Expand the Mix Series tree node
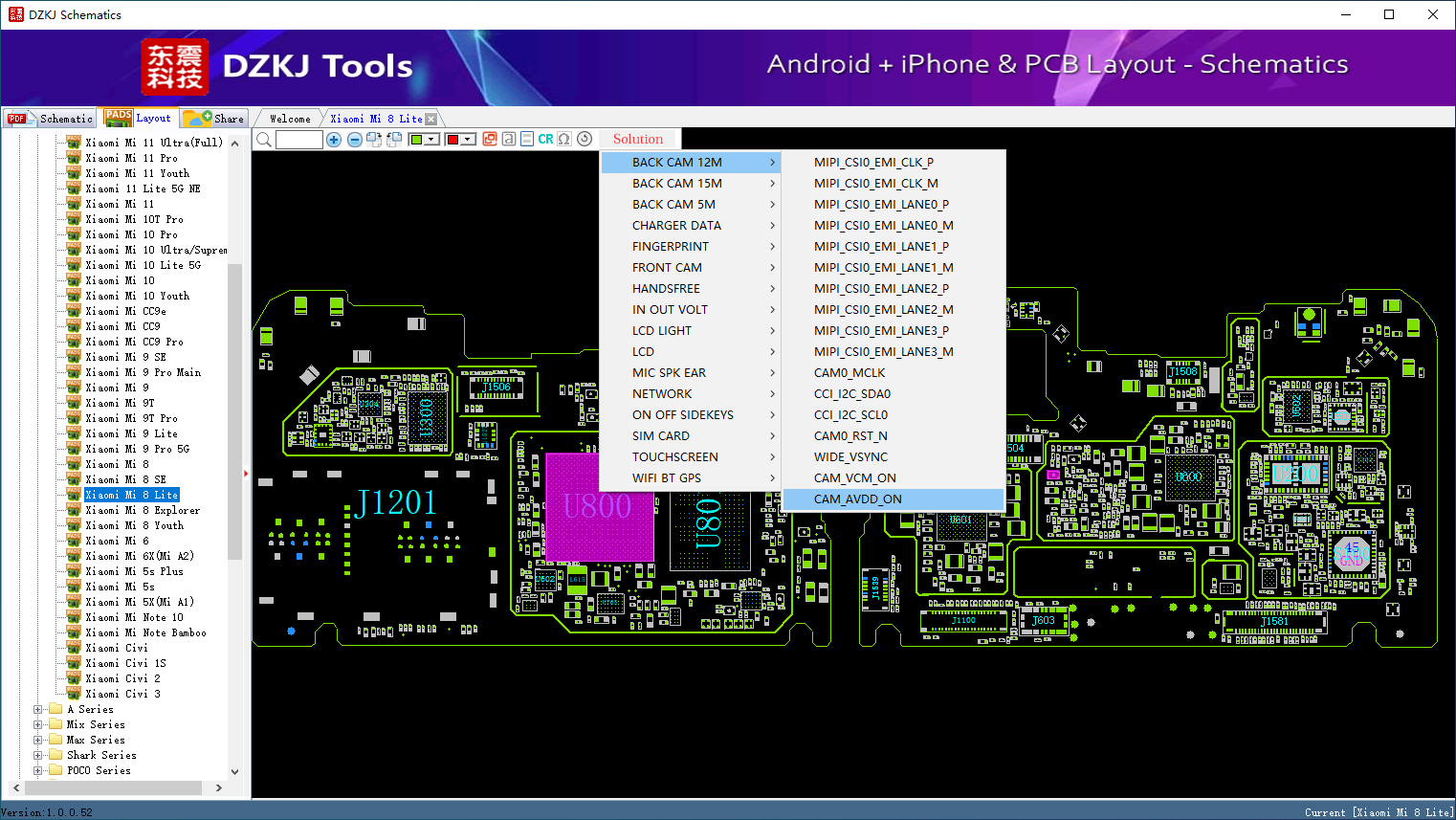 click(38, 724)
